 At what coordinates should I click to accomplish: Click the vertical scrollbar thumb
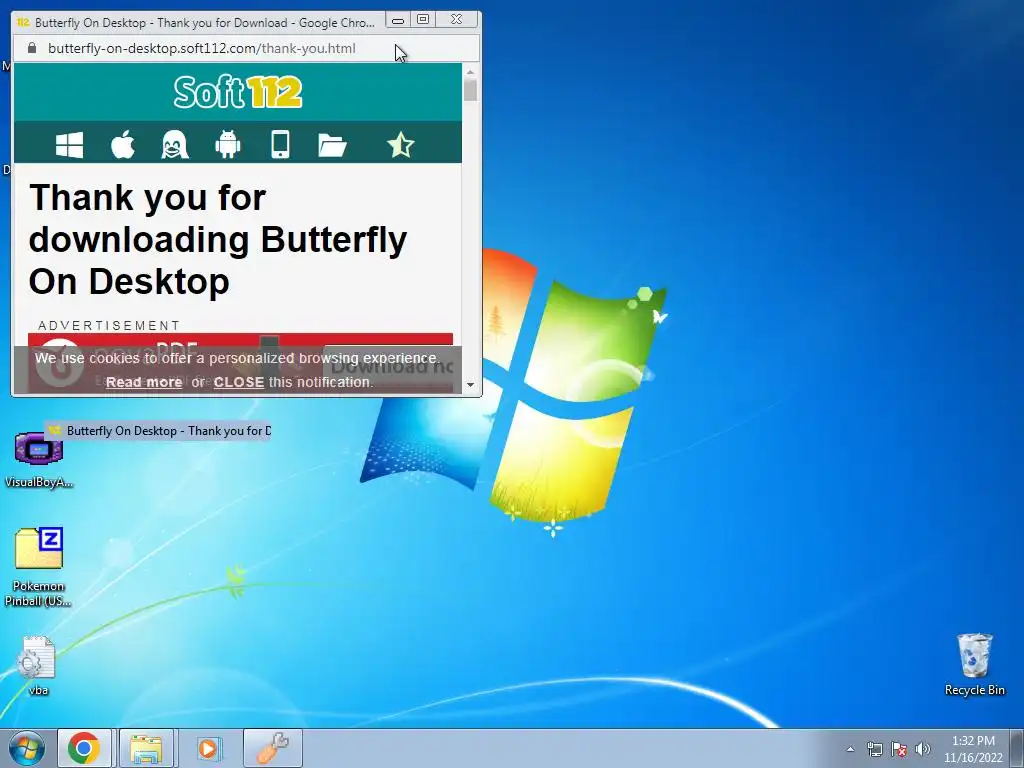(x=470, y=89)
